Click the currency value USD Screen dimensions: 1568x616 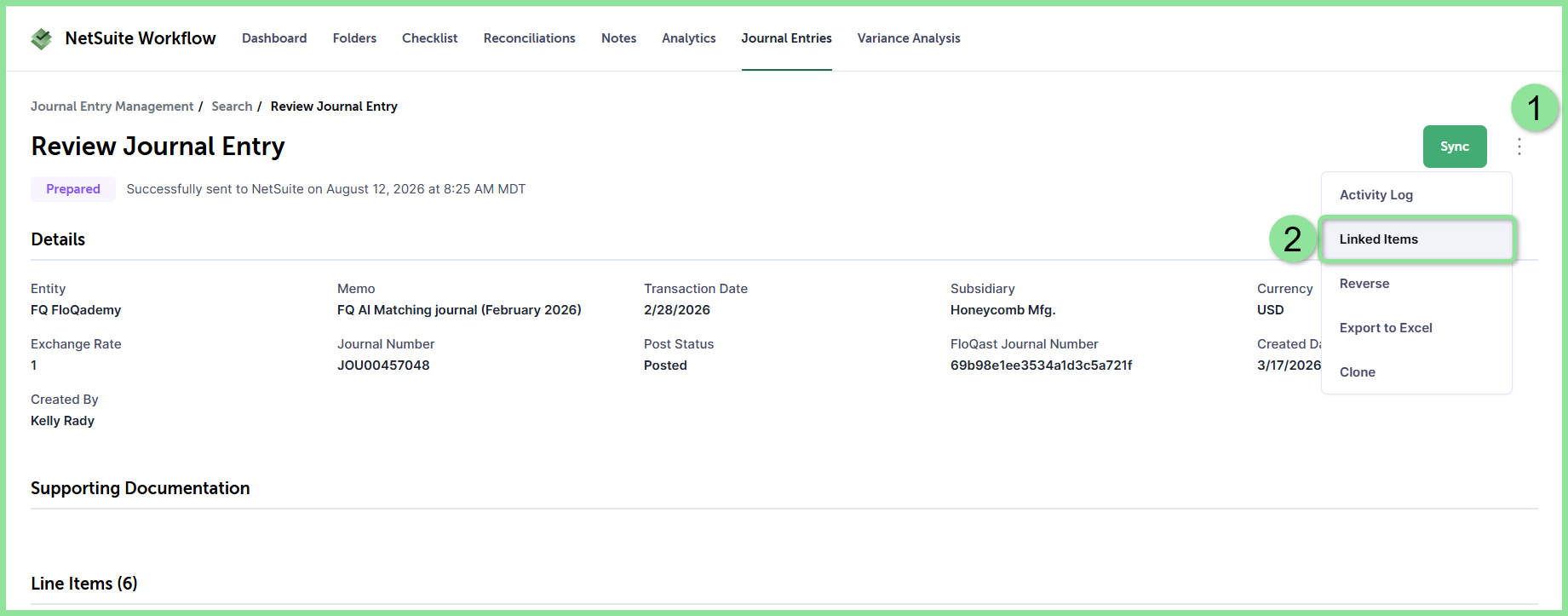point(1271,310)
